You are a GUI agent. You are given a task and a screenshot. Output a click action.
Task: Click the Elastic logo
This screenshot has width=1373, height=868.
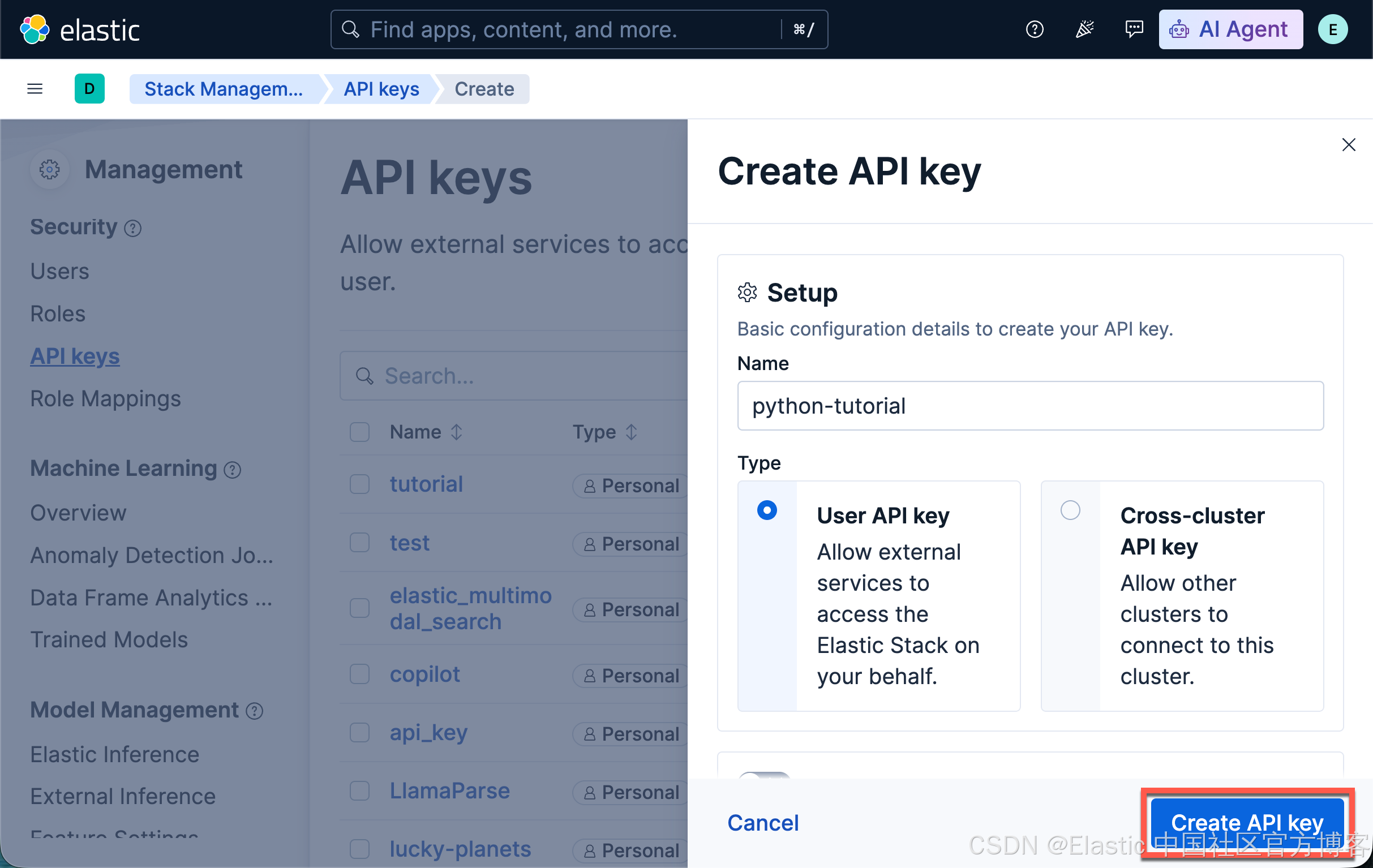(x=80, y=29)
